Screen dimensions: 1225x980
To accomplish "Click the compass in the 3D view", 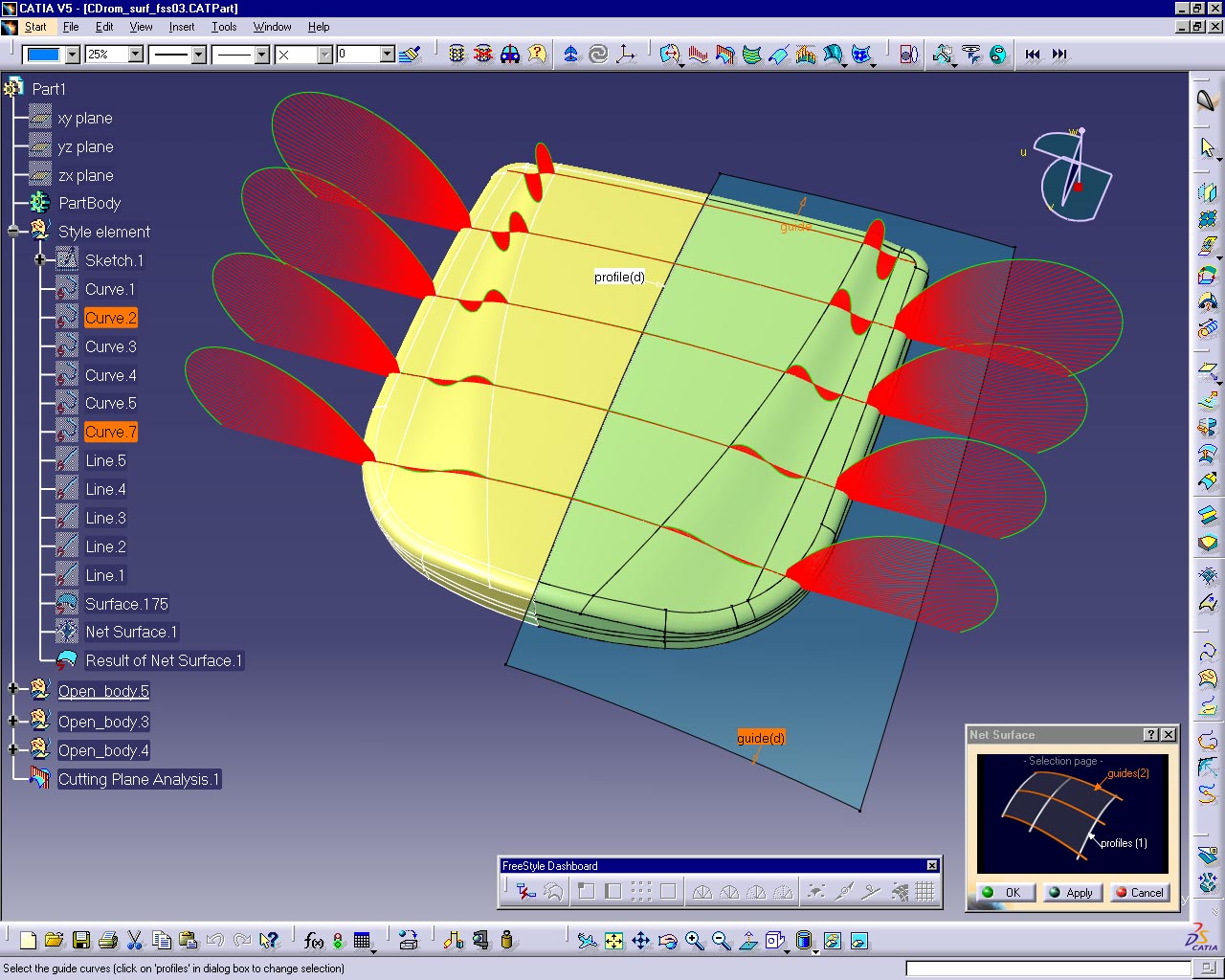I will (1075, 175).
